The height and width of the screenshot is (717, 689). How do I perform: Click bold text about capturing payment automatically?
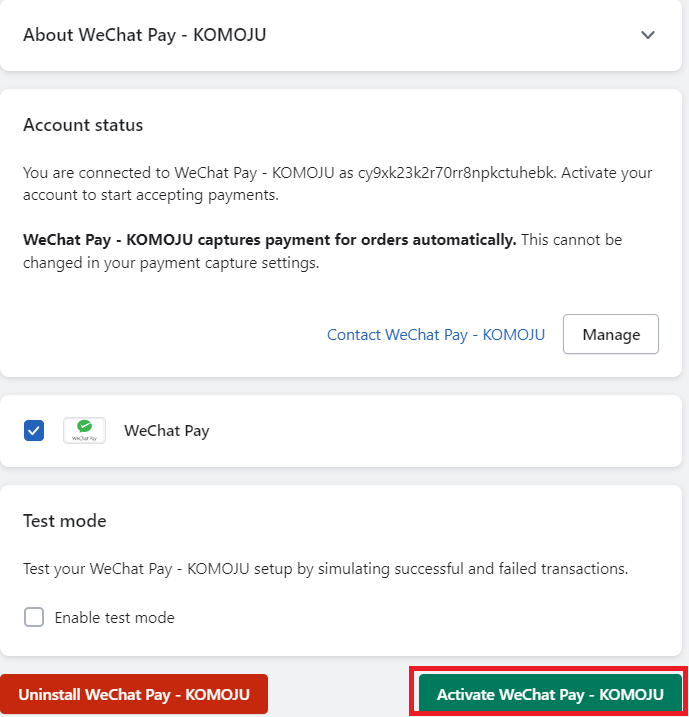click(270, 240)
